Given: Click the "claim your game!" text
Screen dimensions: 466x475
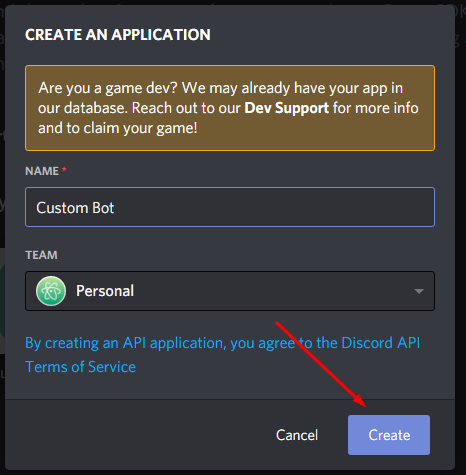Looking at the screenshot, I should click(143, 128).
